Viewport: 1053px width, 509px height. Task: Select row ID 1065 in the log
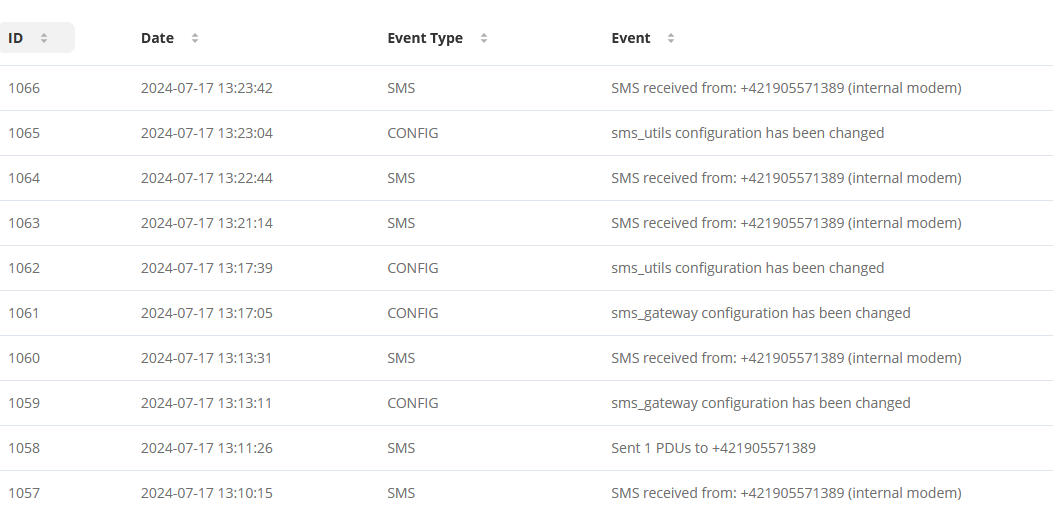[x=526, y=133]
